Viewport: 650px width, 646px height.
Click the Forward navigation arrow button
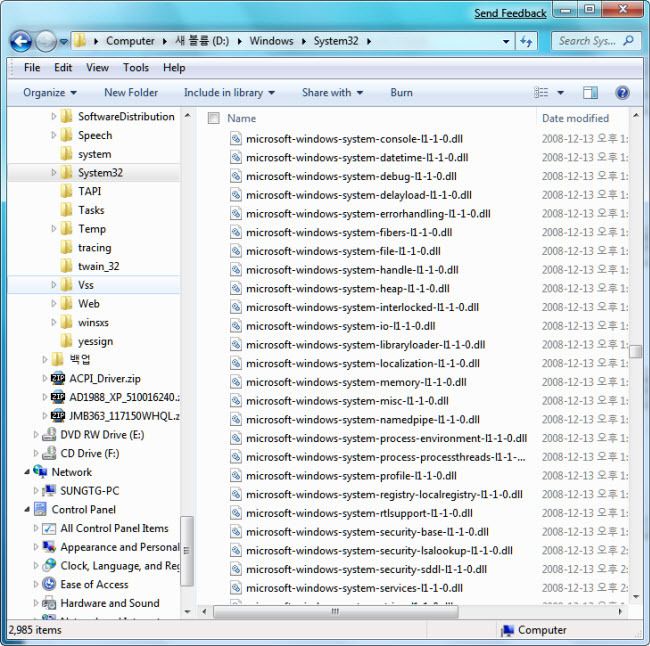(x=46, y=41)
